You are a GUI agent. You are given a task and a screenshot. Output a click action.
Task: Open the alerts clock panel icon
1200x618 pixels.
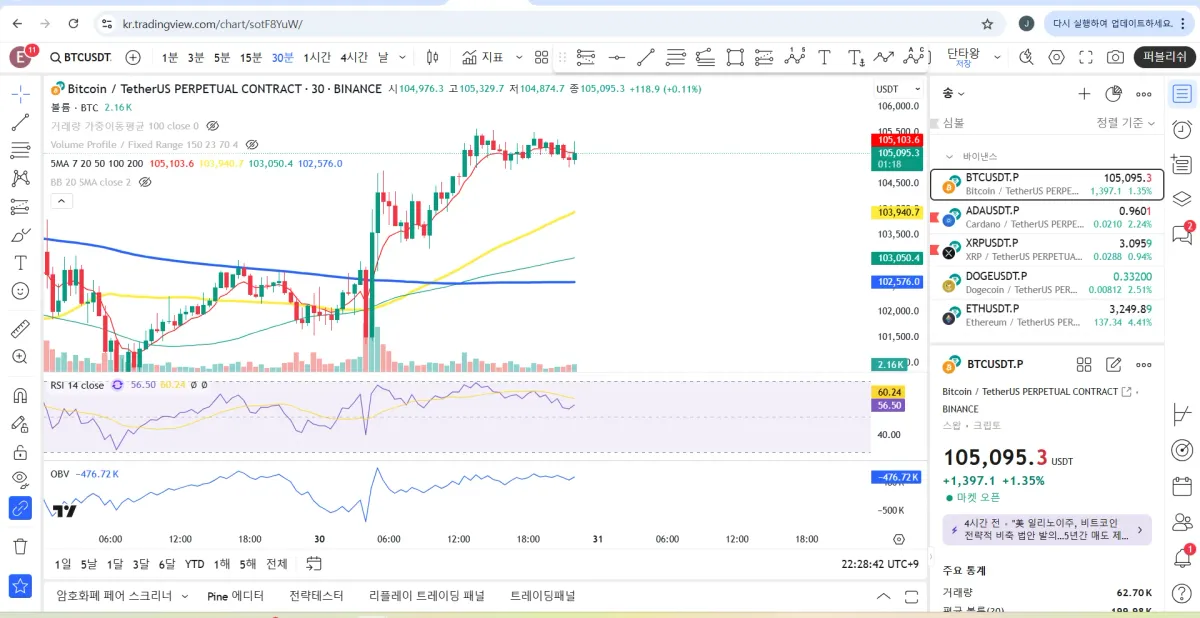tap(1182, 129)
